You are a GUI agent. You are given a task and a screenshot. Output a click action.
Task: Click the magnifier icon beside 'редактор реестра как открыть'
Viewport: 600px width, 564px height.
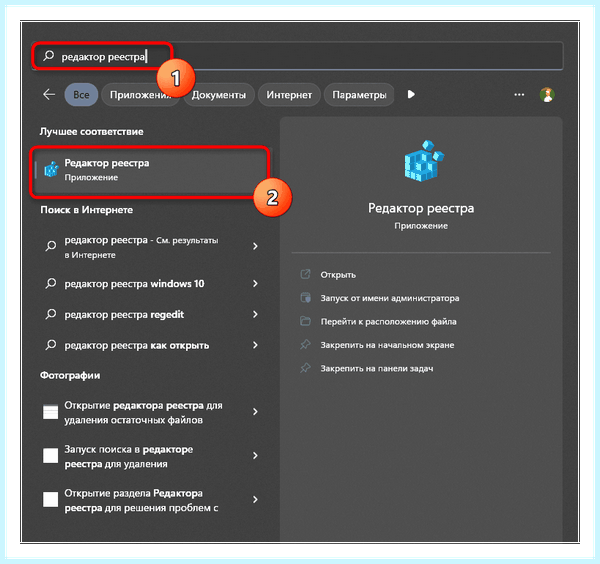click(51, 345)
